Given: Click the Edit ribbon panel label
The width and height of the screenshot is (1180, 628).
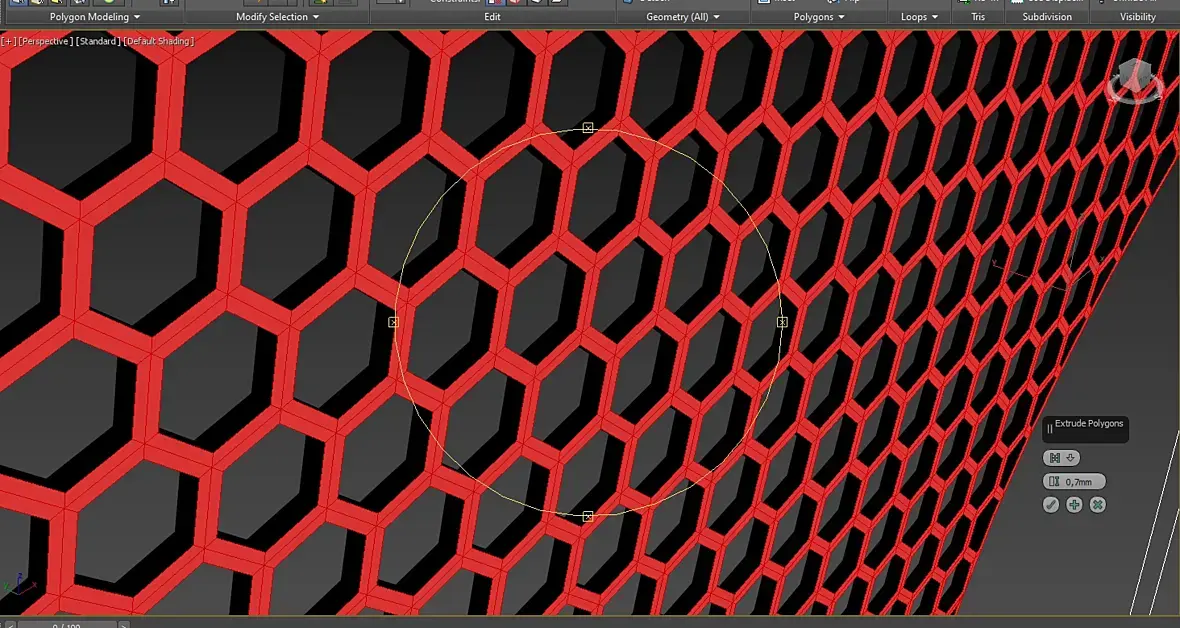Looking at the screenshot, I should [x=492, y=17].
